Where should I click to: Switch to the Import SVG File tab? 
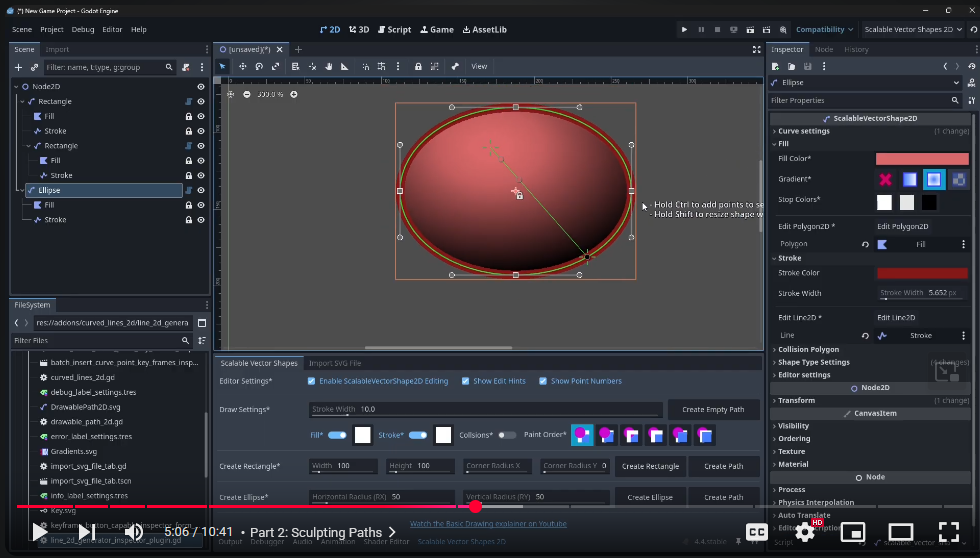coord(335,363)
